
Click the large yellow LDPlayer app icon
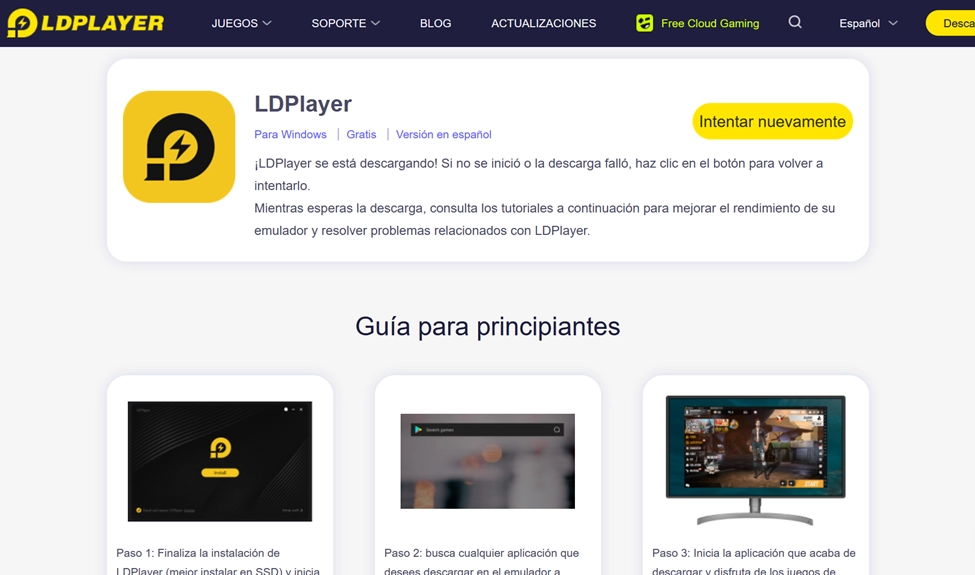tap(179, 147)
